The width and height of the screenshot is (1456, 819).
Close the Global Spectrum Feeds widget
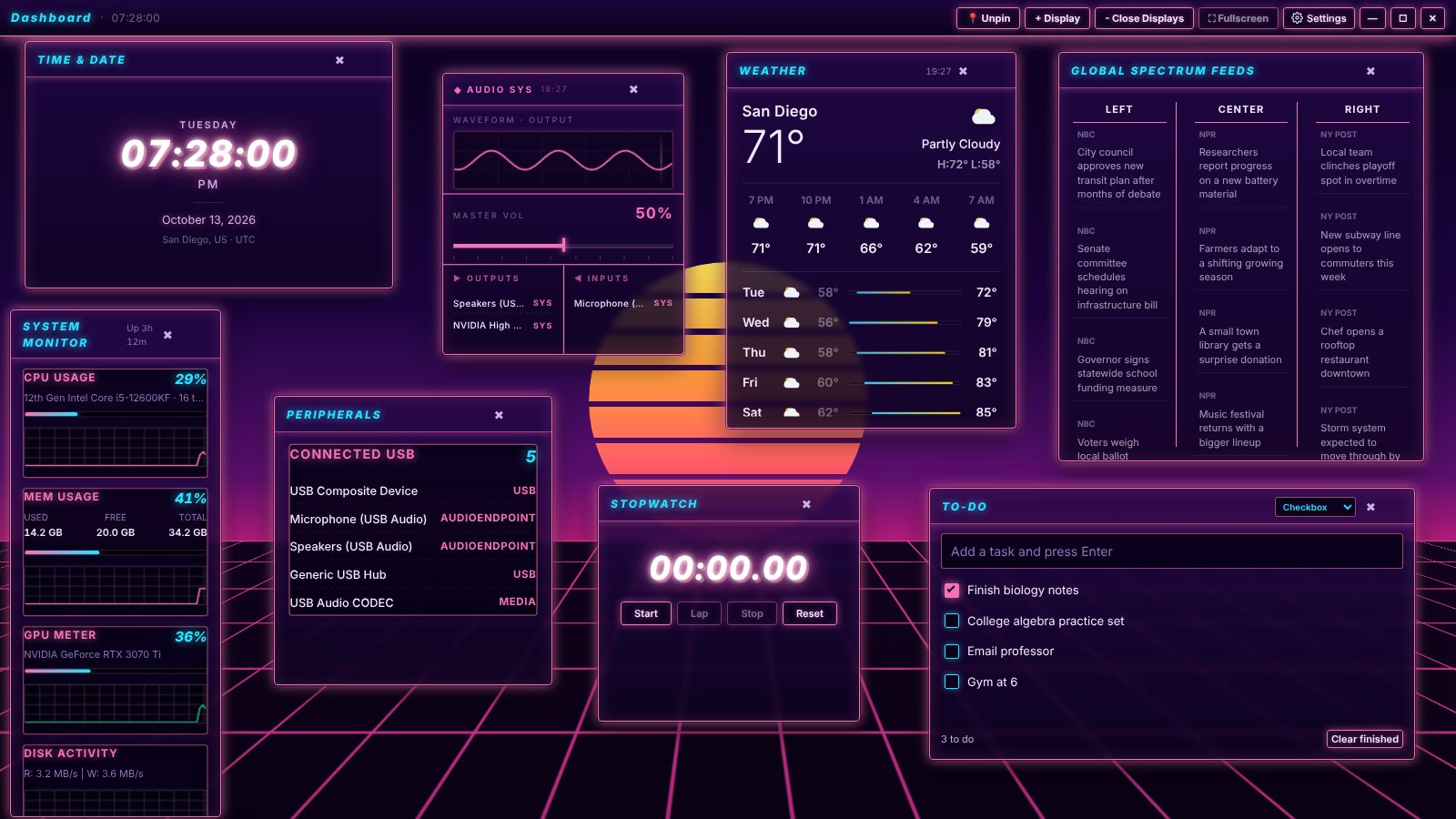[1370, 71]
